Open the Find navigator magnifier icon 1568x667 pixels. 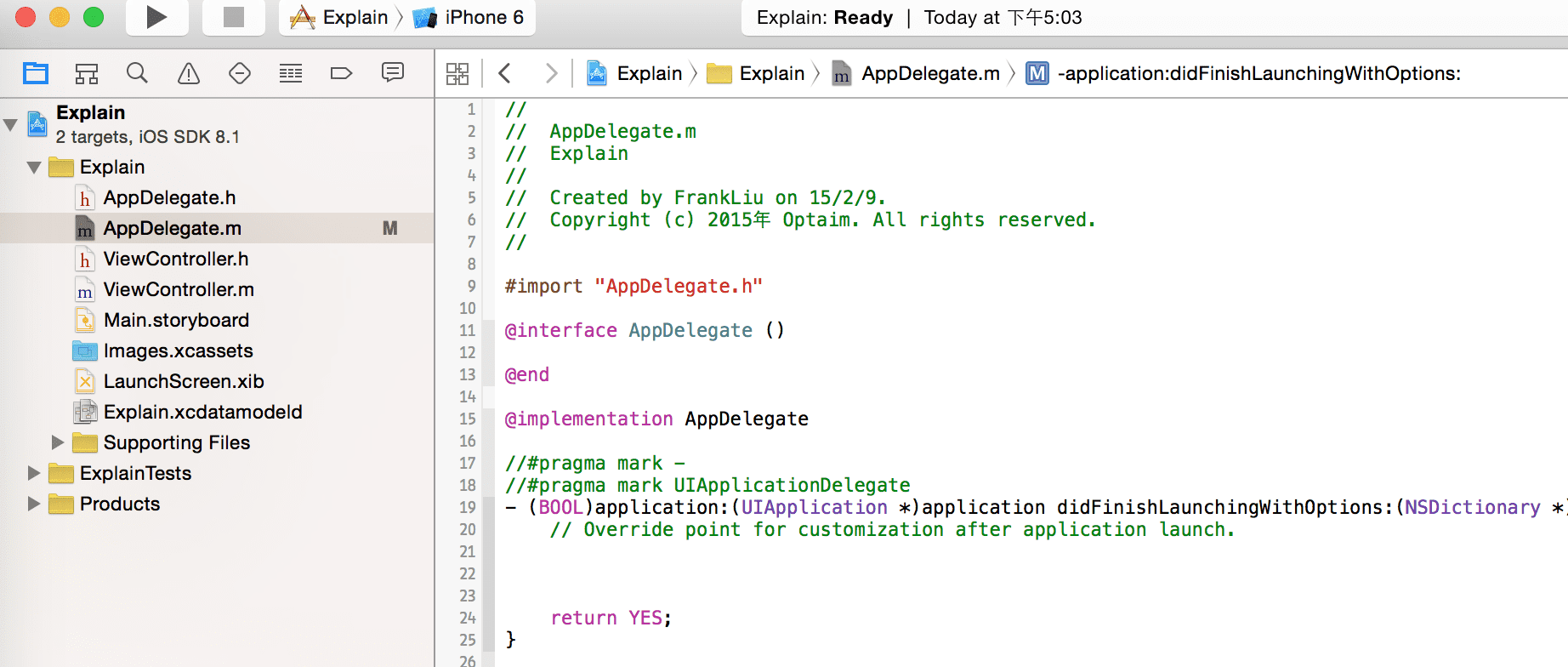pyautogui.click(x=137, y=74)
